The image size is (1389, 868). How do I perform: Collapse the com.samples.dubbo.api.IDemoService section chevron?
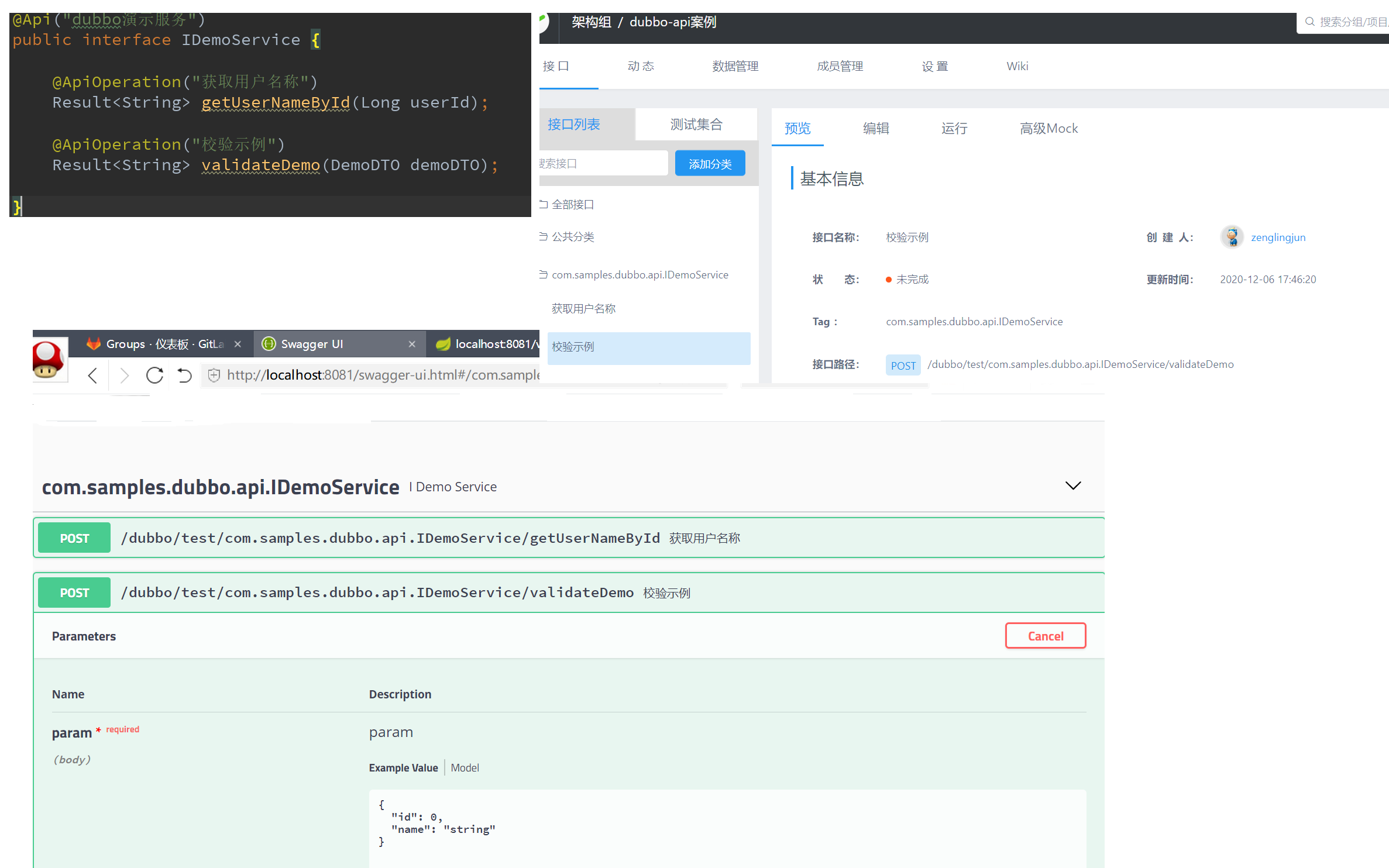pyautogui.click(x=1073, y=486)
